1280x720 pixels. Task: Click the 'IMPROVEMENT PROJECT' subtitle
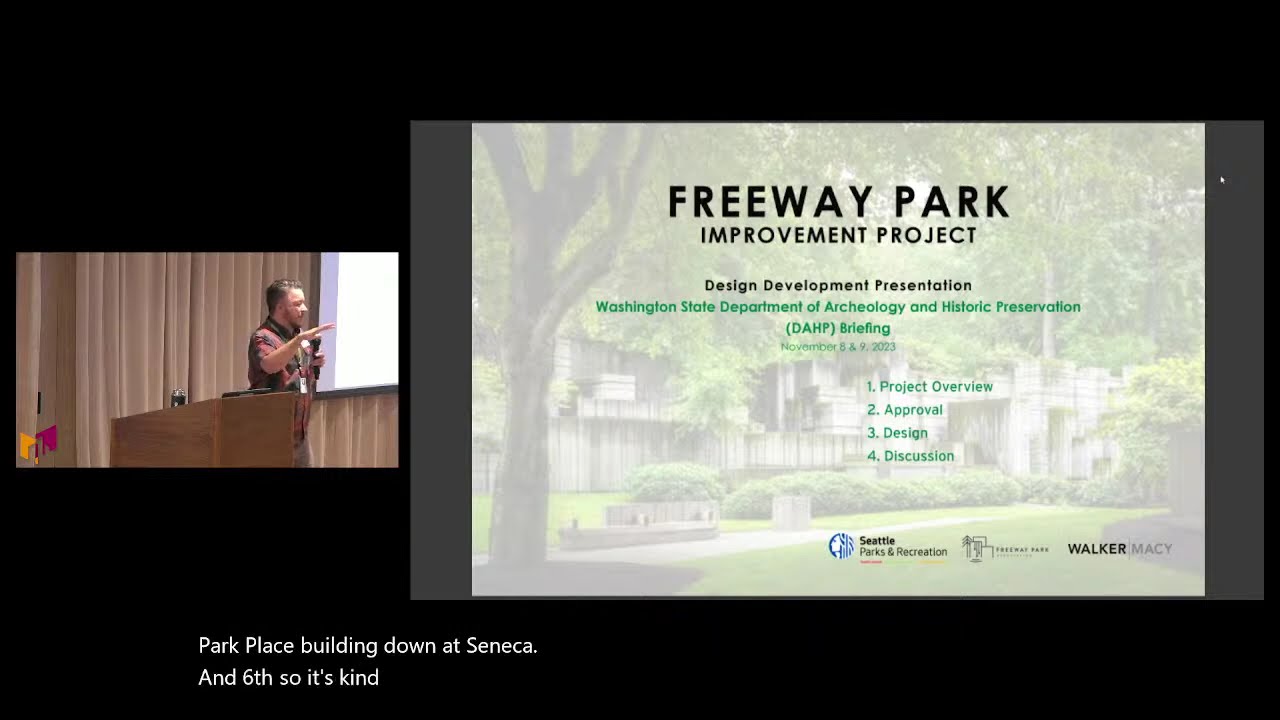[838, 236]
